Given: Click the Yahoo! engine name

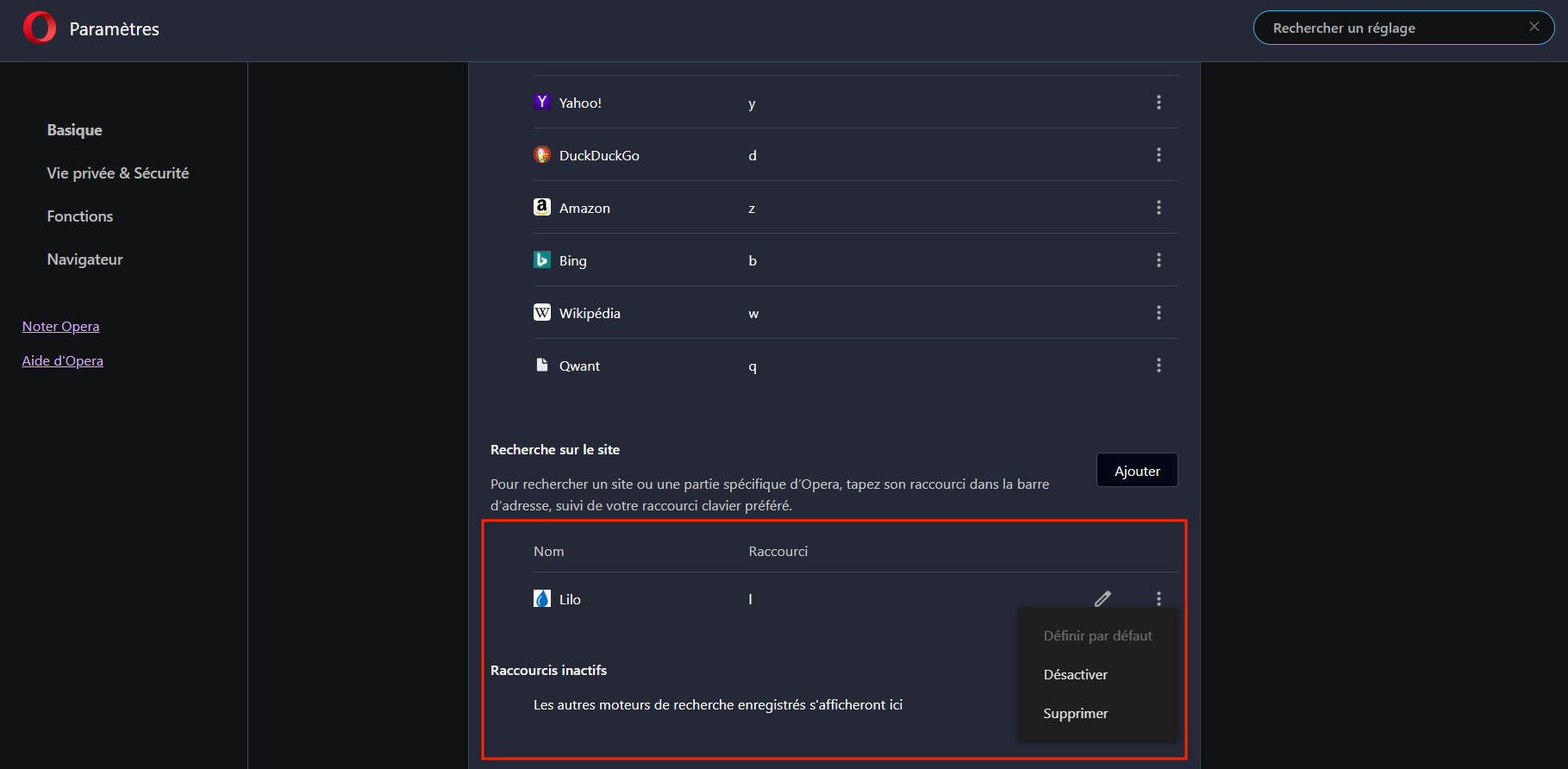Looking at the screenshot, I should coord(580,103).
